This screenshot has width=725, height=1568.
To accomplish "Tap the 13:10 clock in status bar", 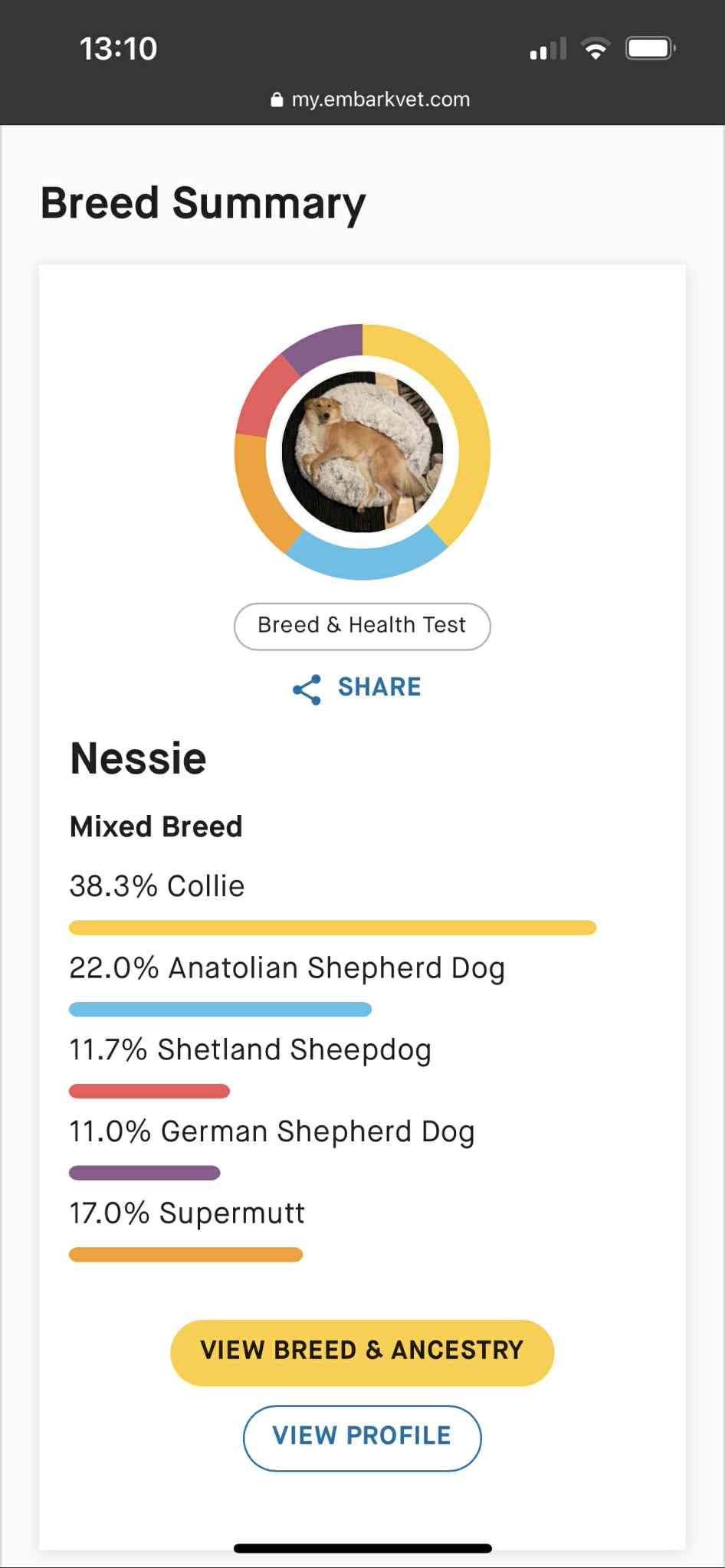I will (x=118, y=49).
